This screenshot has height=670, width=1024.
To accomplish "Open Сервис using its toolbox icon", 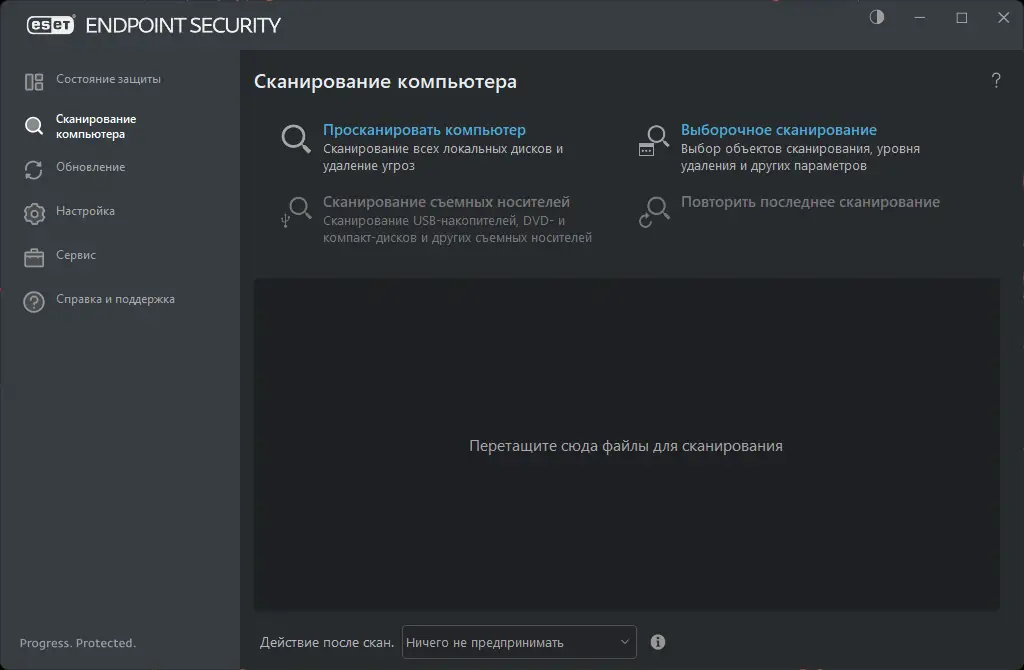I will [34, 255].
